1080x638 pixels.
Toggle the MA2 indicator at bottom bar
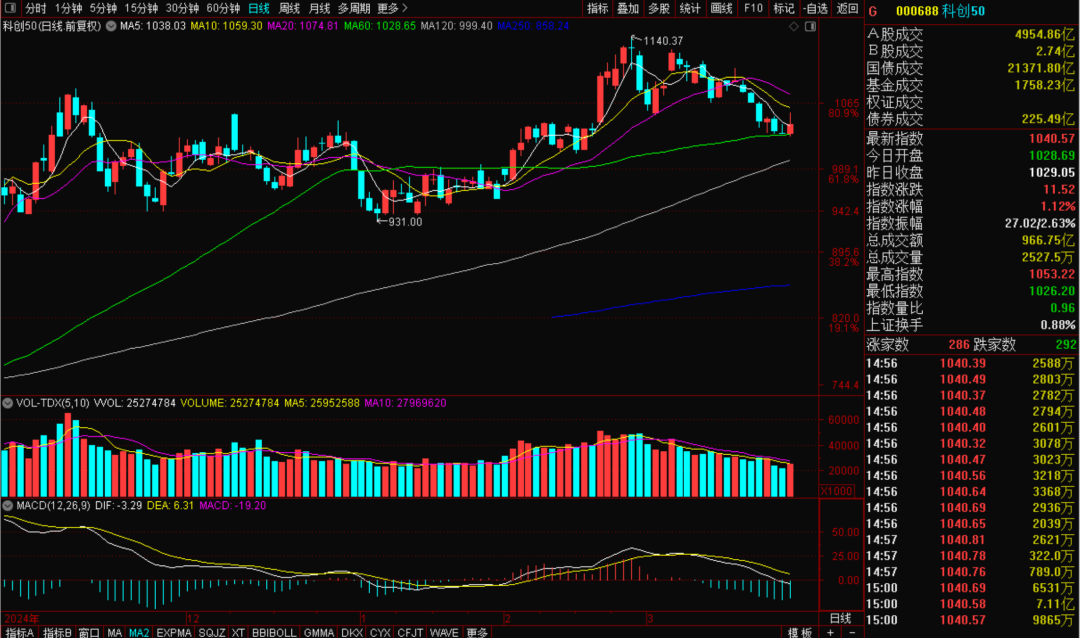[139, 632]
